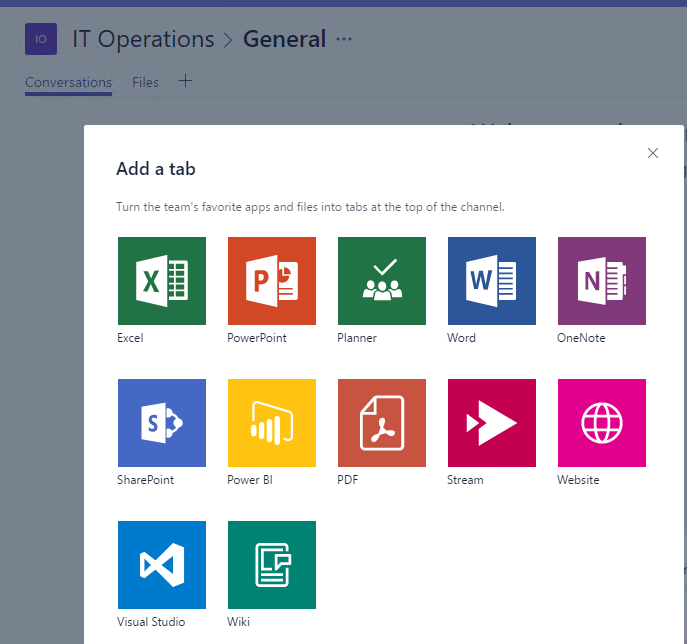The height and width of the screenshot is (644, 687).
Task: Select the Stream app icon
Action: pos(492,423)
